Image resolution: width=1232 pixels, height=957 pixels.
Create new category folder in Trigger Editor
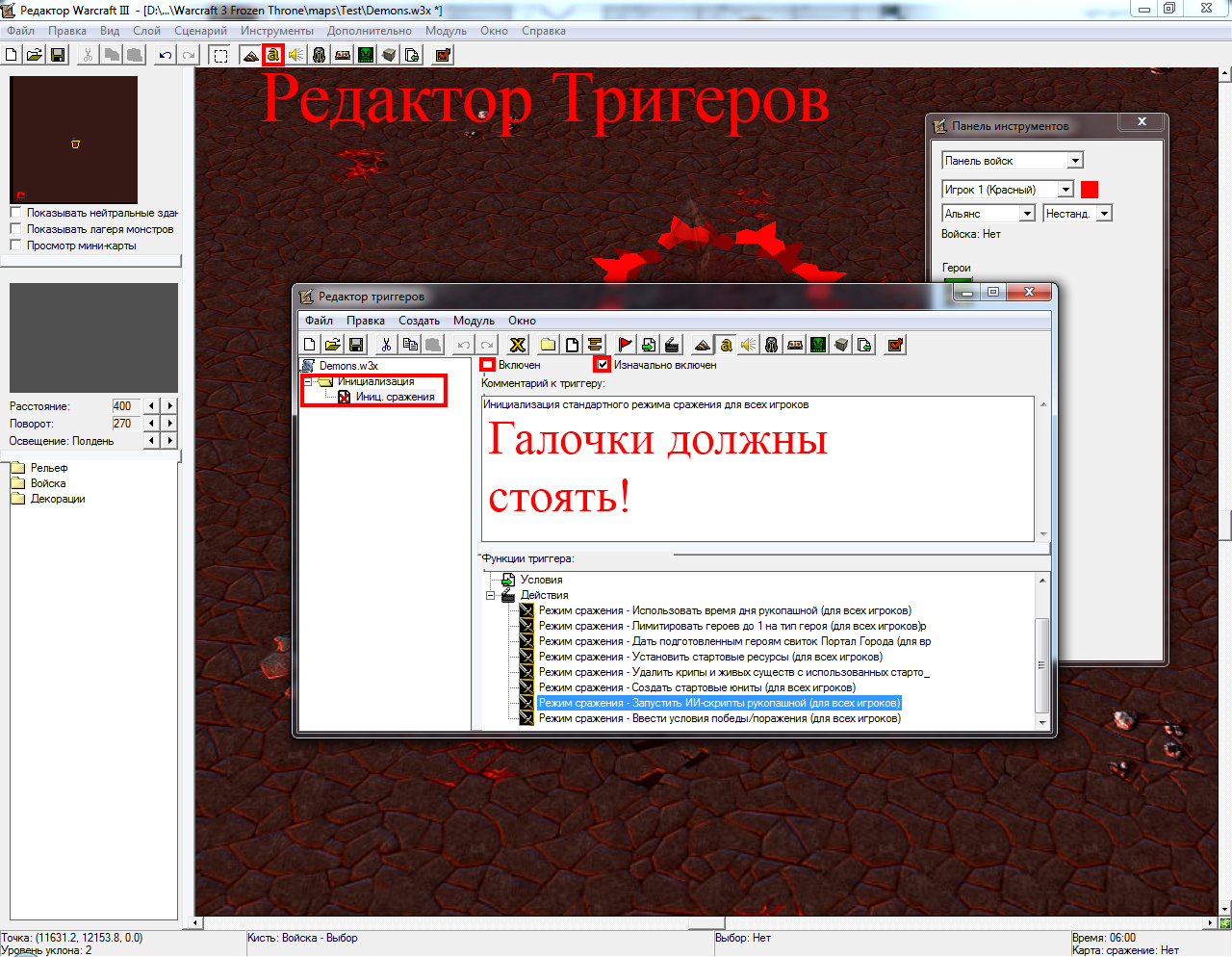549,345
